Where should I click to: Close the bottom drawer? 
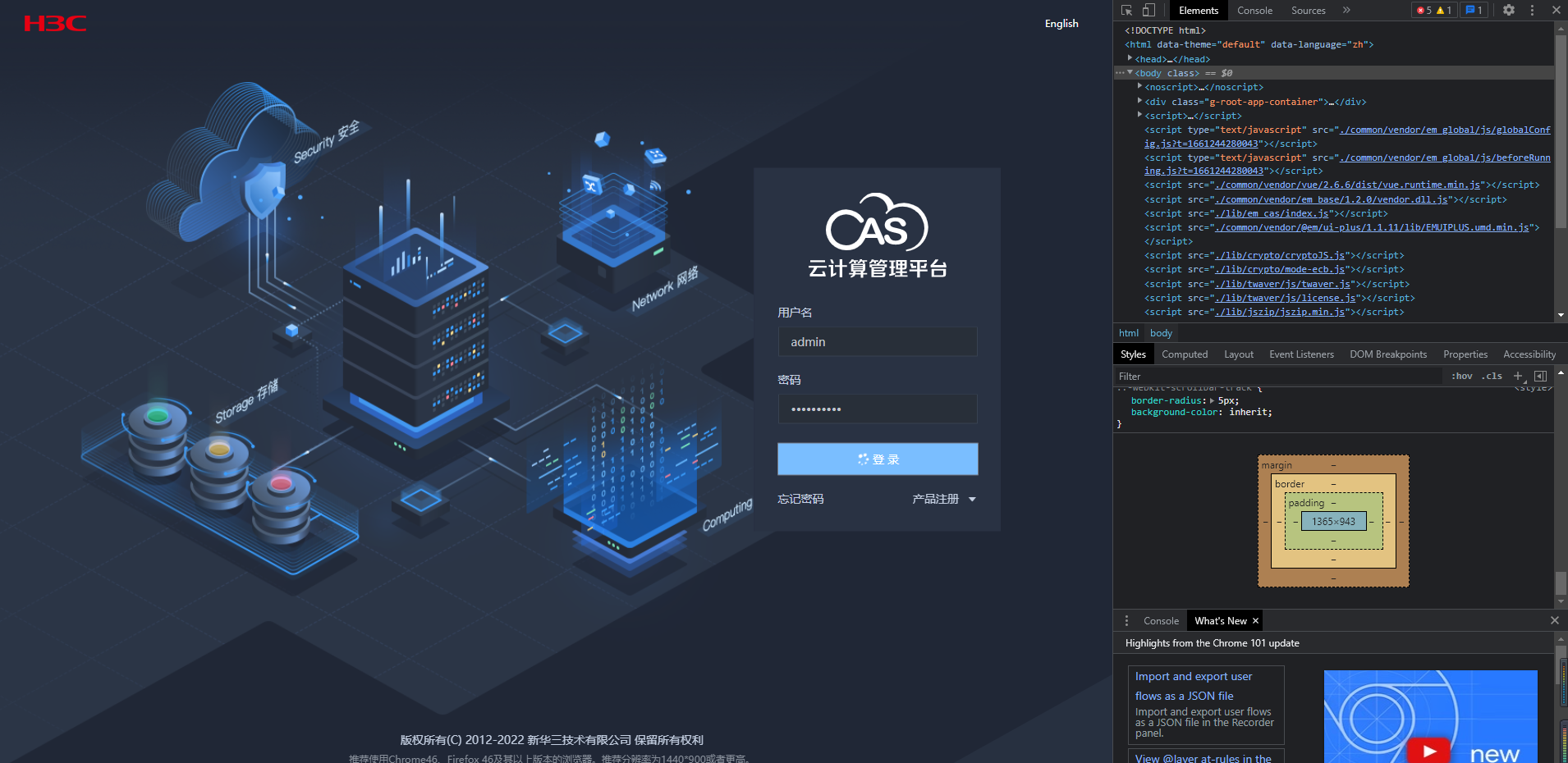1554,621
